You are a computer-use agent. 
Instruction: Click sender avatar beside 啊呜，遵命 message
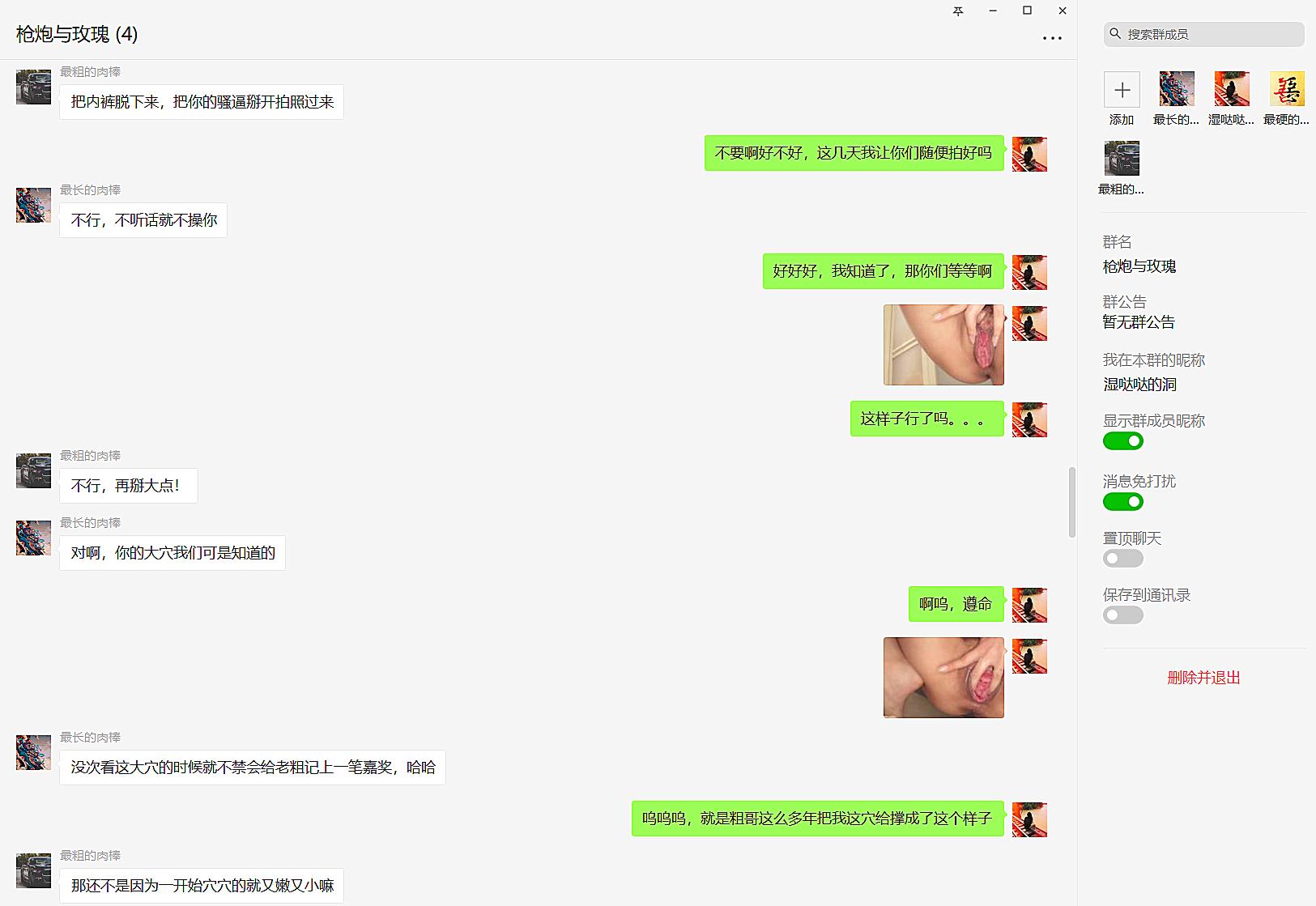coord(1029,605)
